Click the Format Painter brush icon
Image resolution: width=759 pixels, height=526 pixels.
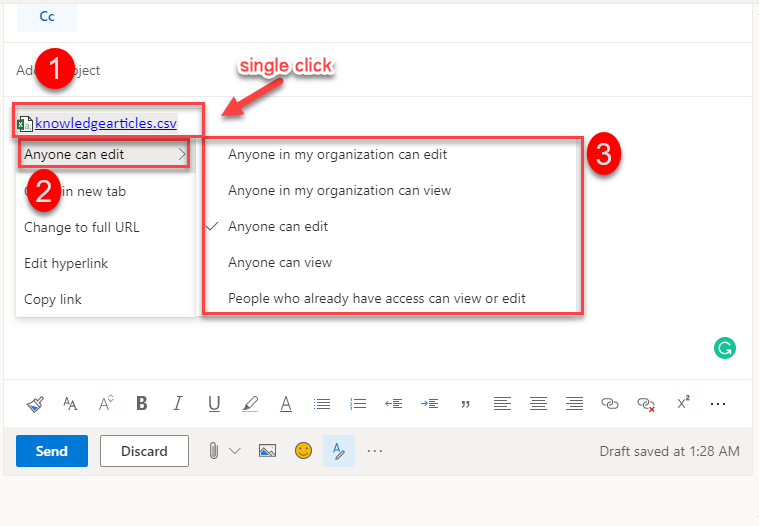[35, 404]
